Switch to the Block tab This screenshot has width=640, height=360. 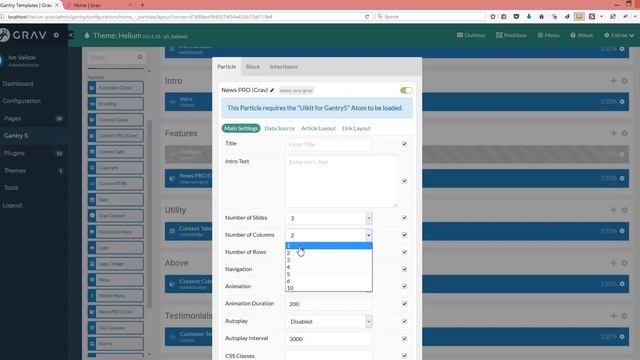[253, 67]
